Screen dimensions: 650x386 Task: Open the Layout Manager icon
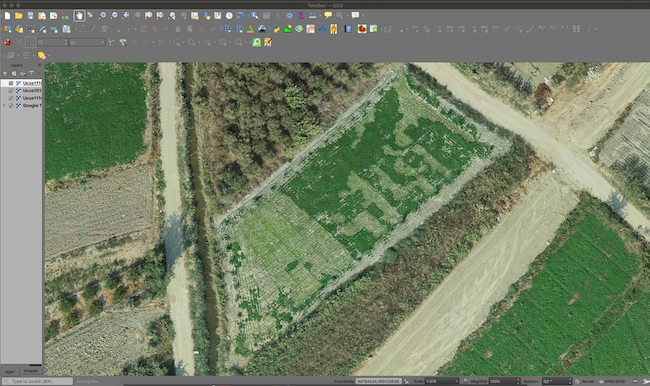(53, 16)
